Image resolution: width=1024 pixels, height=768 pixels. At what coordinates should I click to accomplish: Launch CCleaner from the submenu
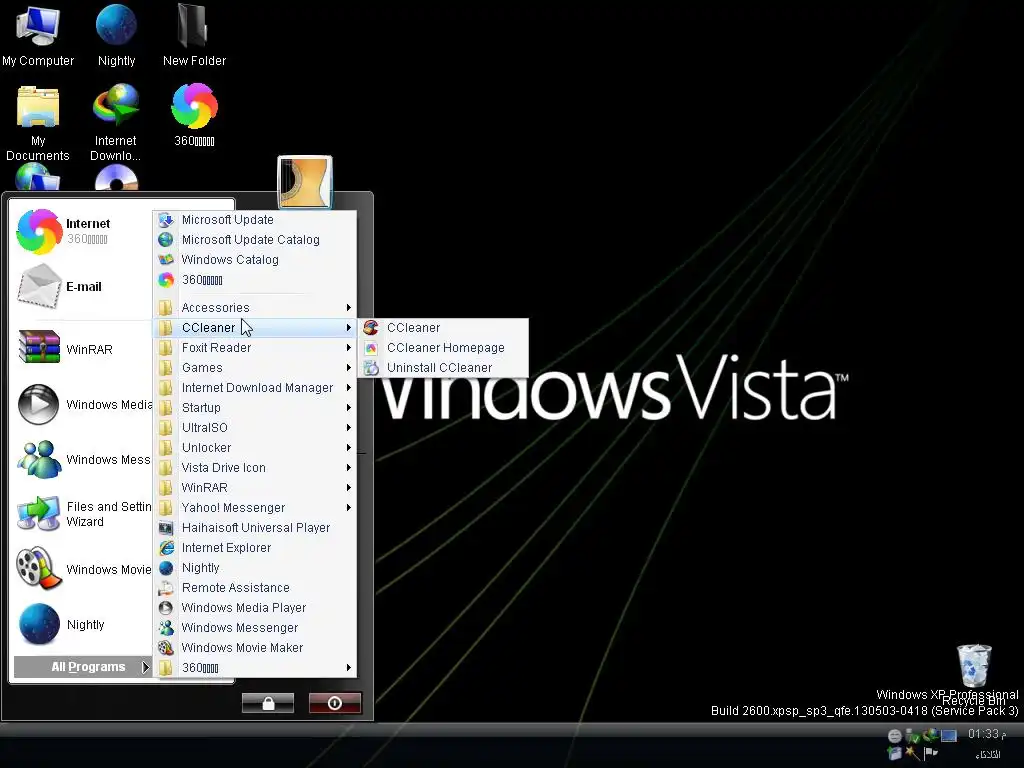point(444,328)
